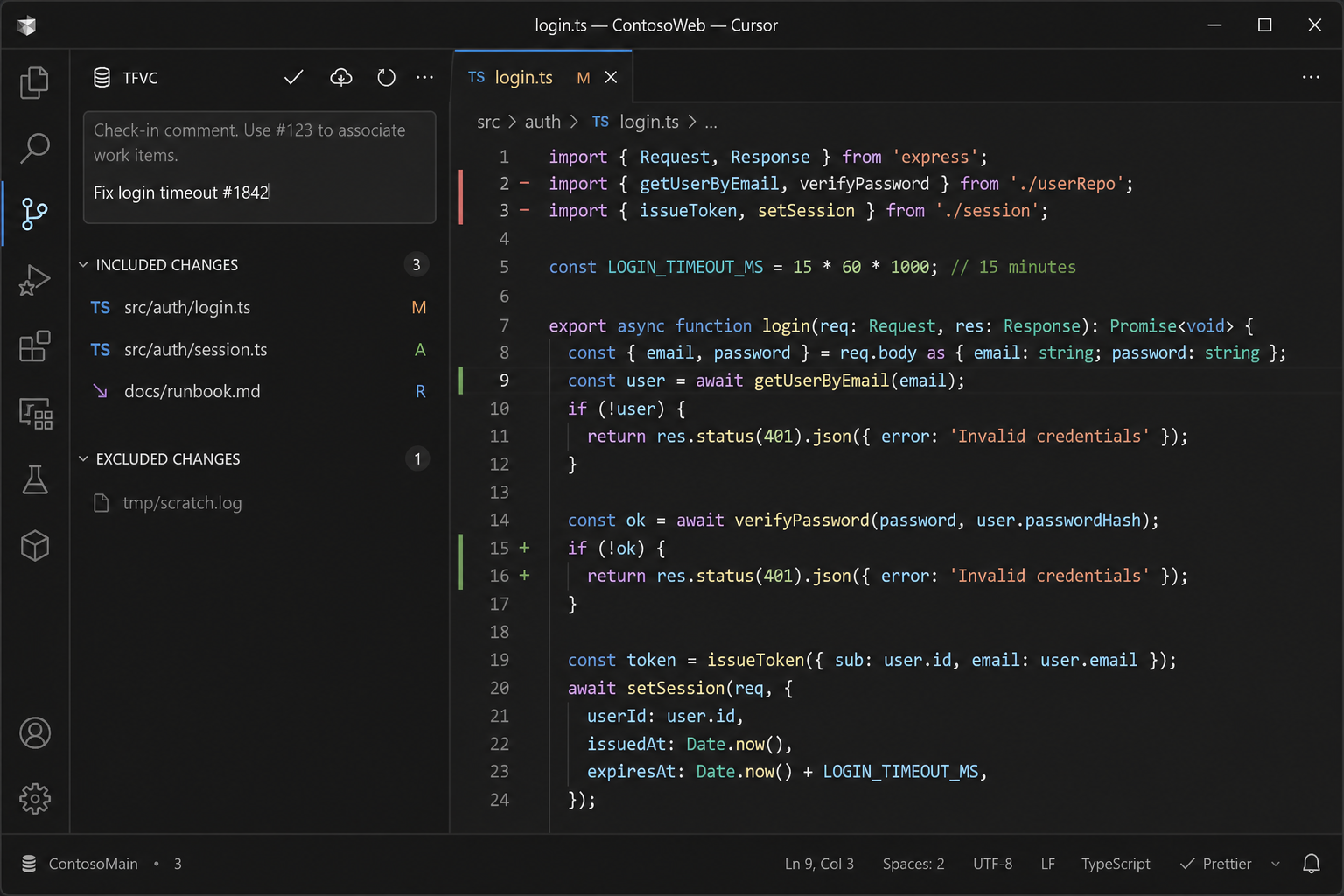This screenshot has width=1344, height=896.
Task: Open the Search view in activity bar
Action: [35, 148]
